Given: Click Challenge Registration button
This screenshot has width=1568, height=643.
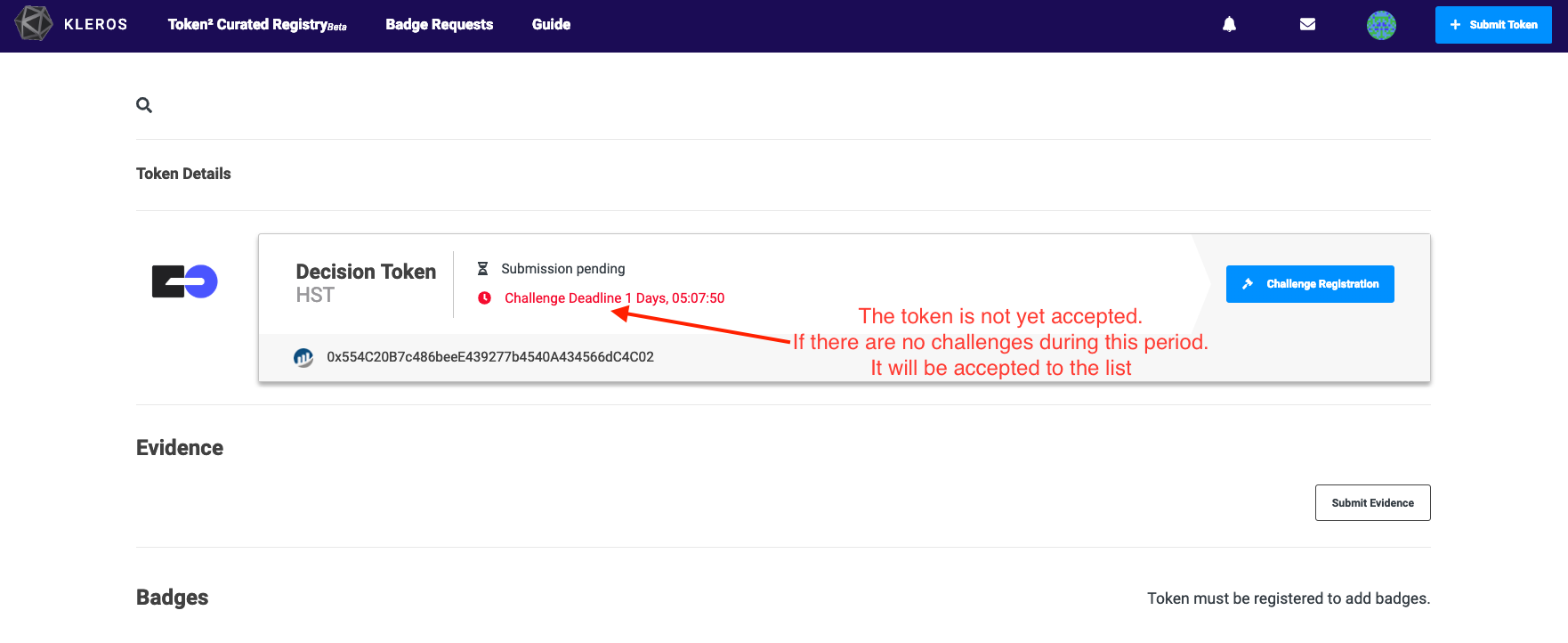Looking at the screenshot, I should 1310,284.
